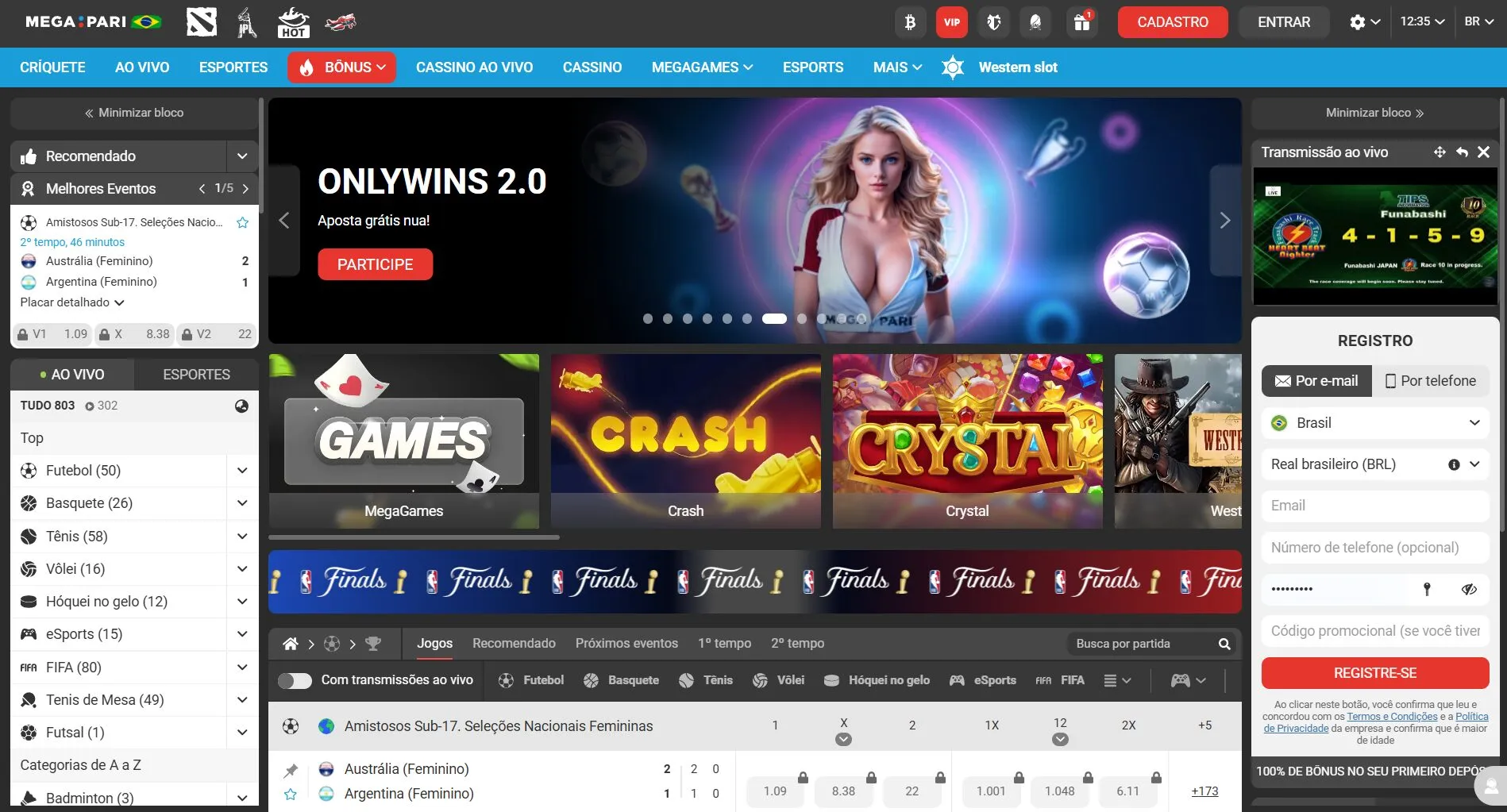Open settings gear menu
The width and height of the screenshot is (1507, 812).
[1365, 22]
